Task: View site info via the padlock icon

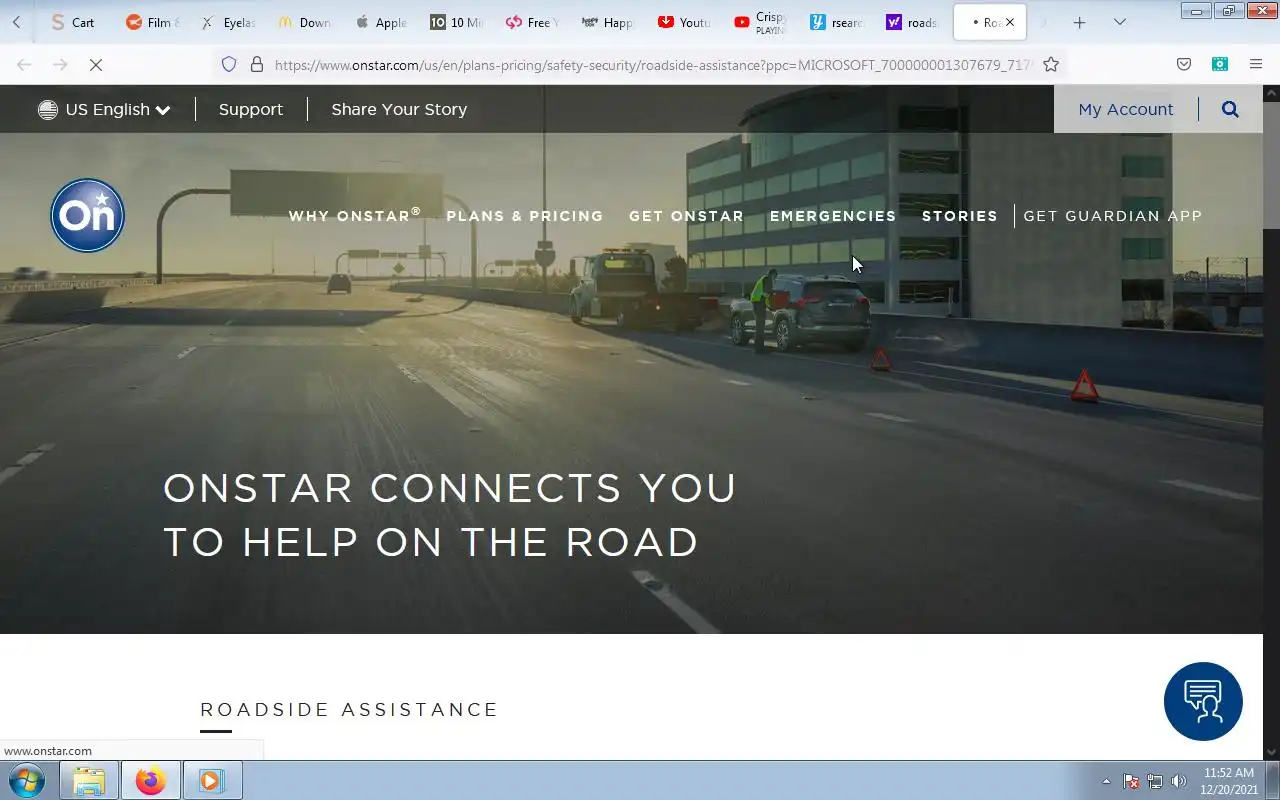Action: point(256,64)
